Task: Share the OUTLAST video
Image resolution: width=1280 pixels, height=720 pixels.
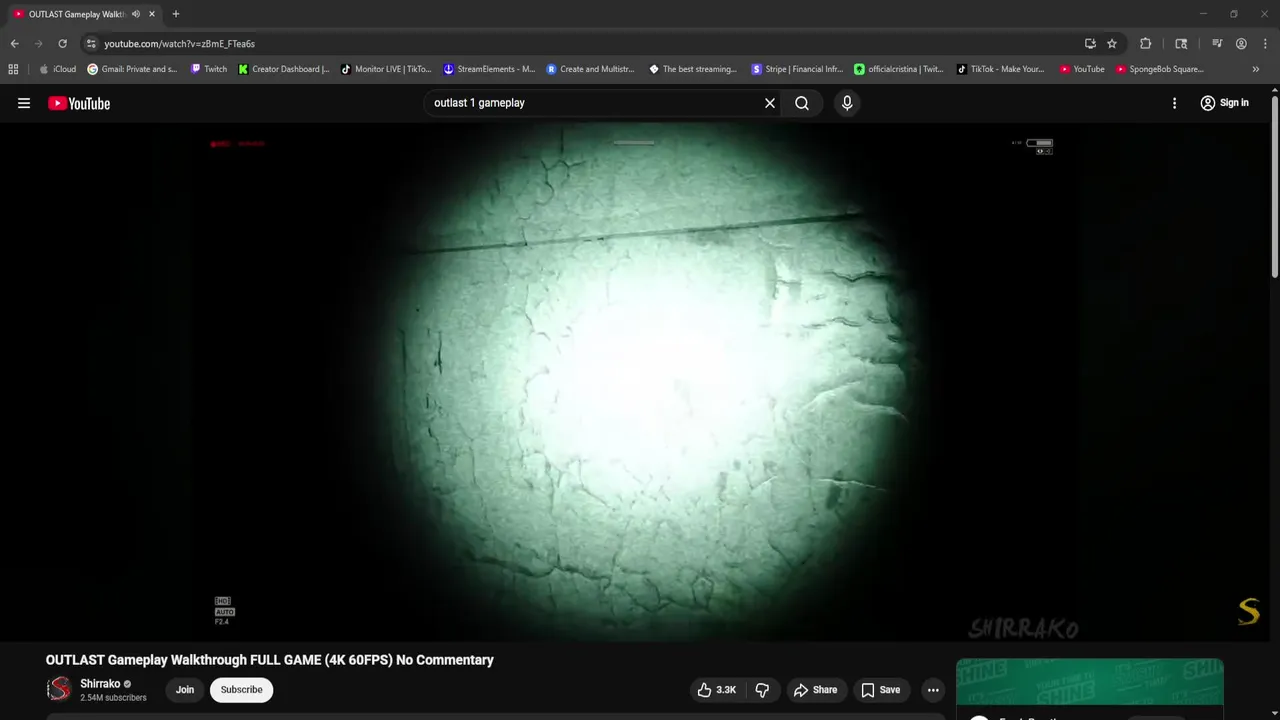Action: [x=815, y=690]
